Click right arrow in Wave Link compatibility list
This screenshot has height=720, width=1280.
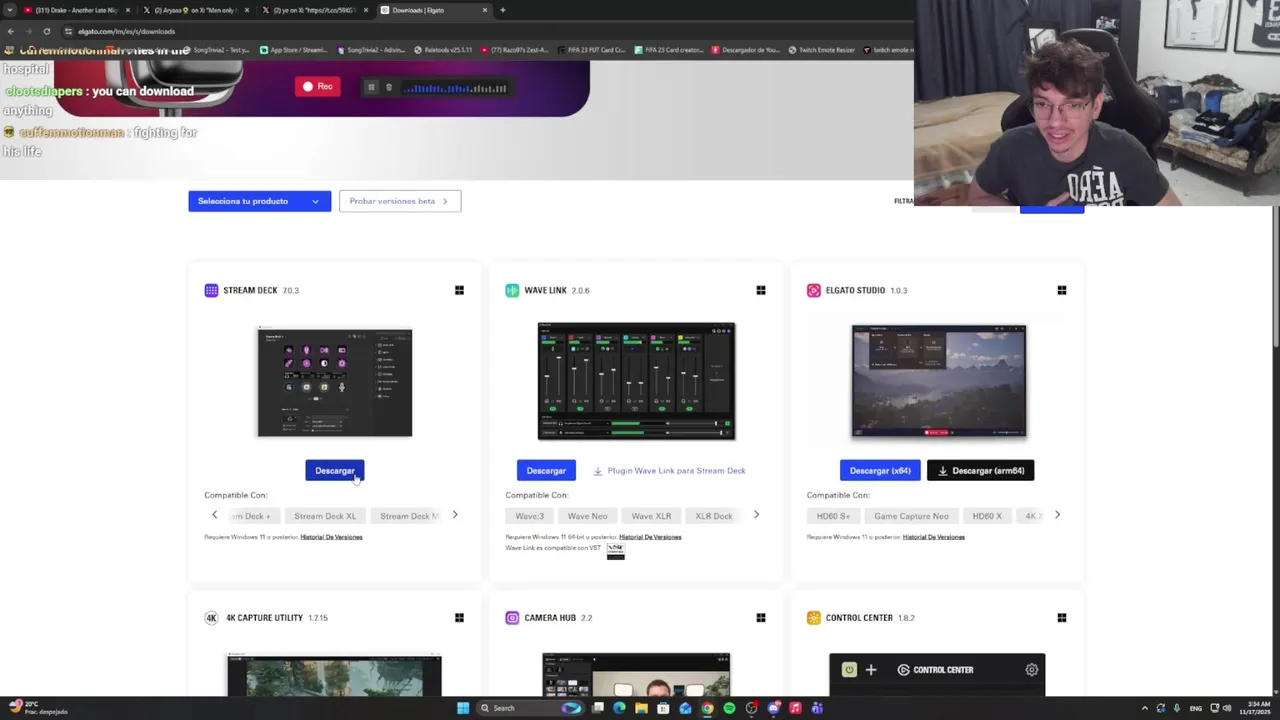click(x=756, y=515)
